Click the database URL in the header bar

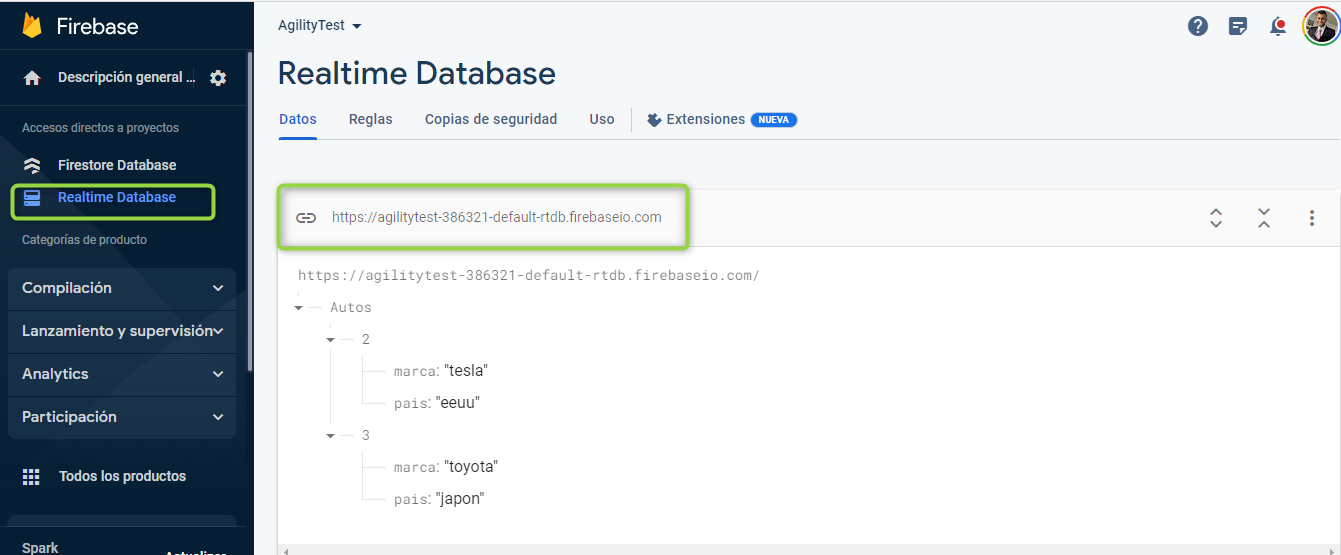(497, 217)
